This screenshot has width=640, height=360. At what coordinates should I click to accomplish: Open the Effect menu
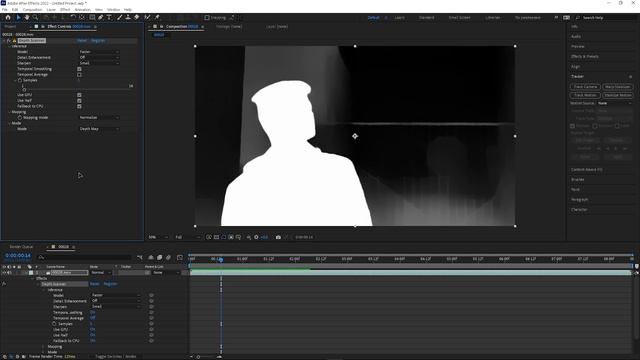pyautogui.click(x=65, y=9)
